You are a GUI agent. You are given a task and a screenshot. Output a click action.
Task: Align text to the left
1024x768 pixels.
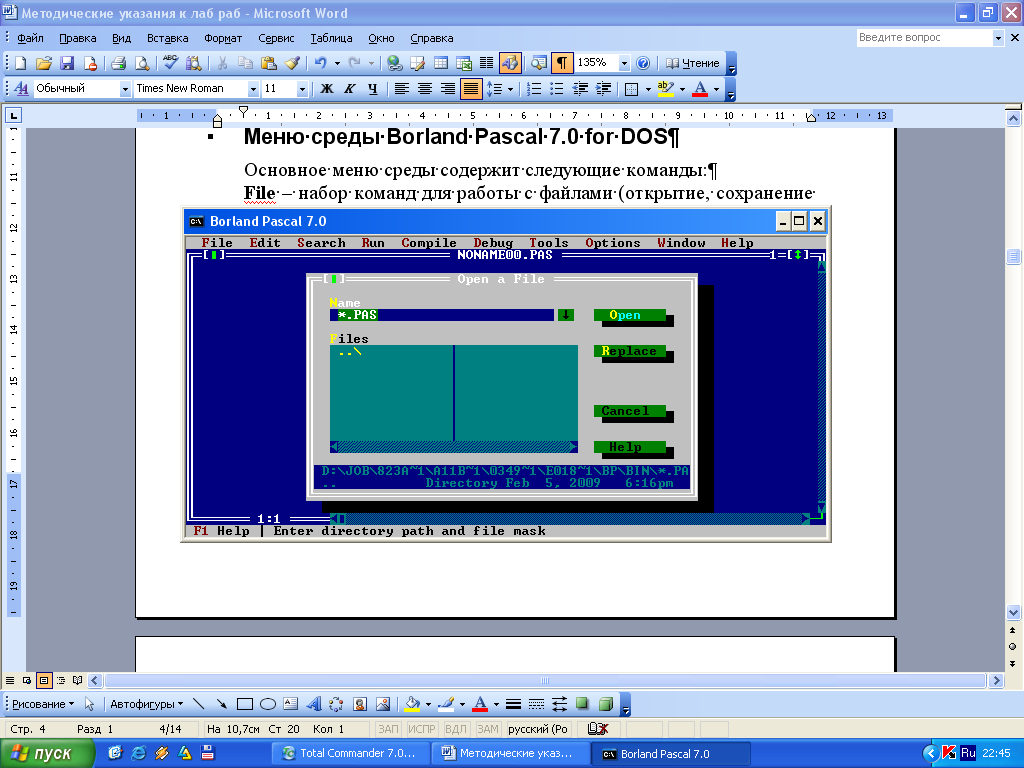pos(402,89)
